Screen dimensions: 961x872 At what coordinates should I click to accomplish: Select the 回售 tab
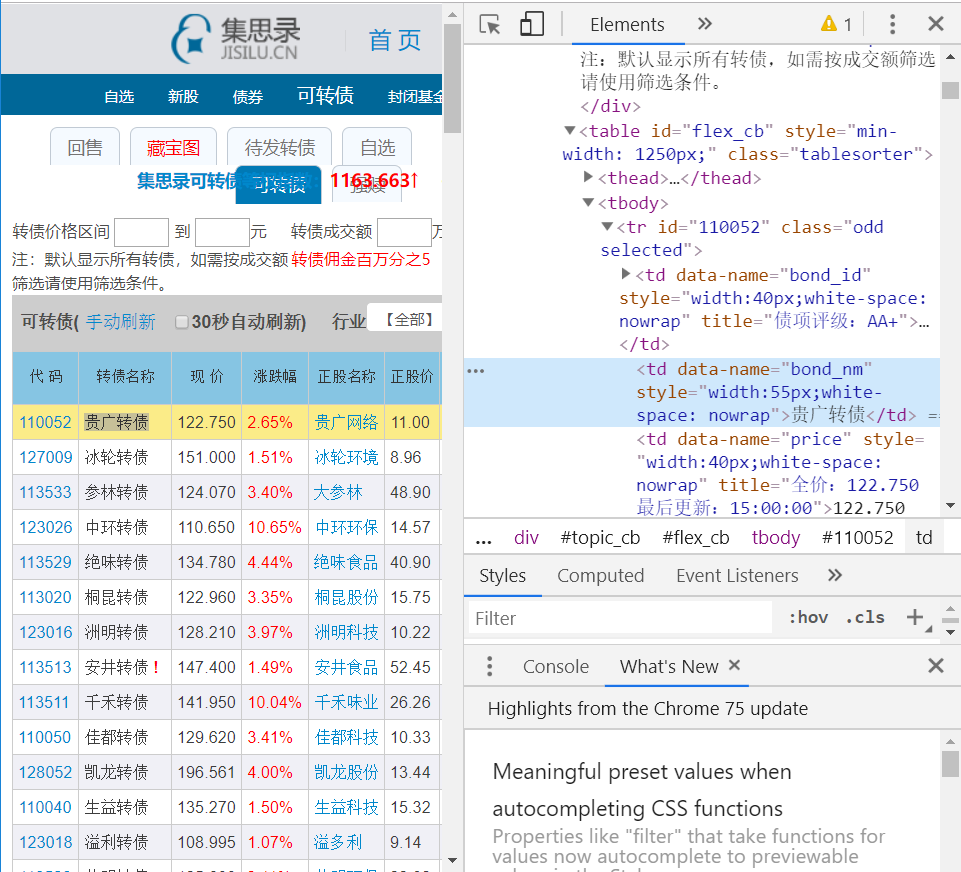[x=85, y=147]
